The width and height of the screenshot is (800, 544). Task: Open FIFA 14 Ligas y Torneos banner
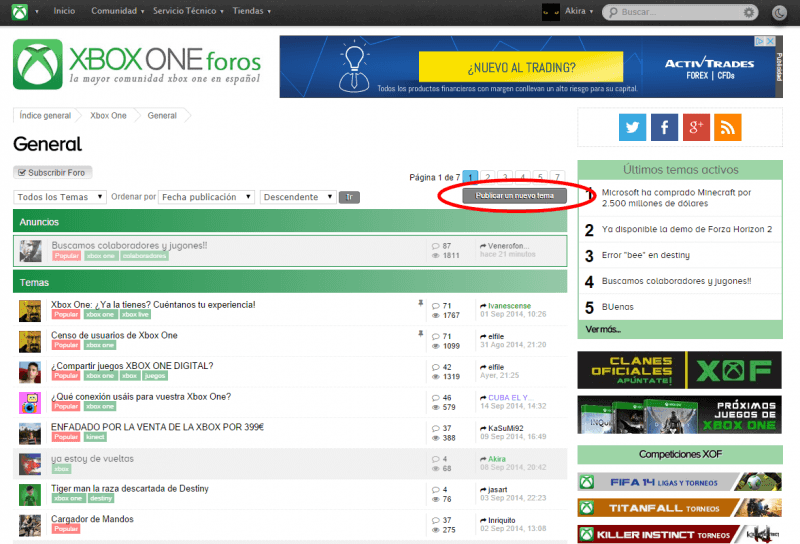(x=680, y=482)
